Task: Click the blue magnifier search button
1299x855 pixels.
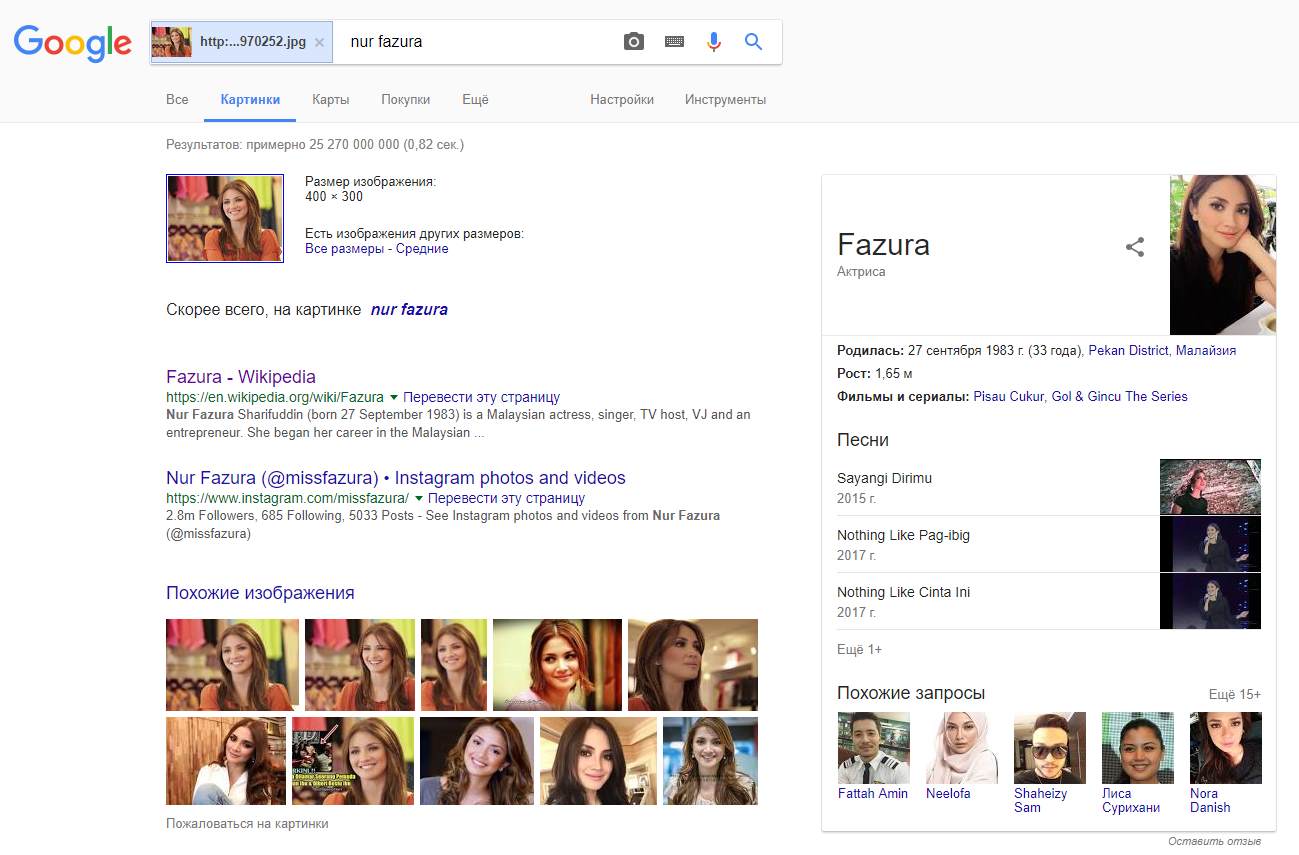Action: [753, 42]
